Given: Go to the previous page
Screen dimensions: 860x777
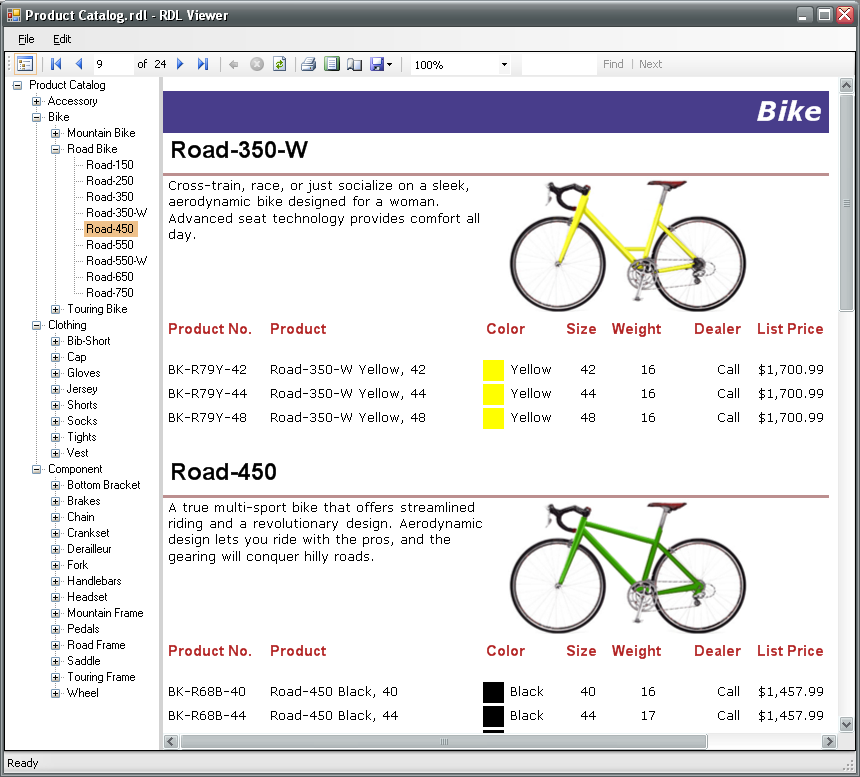Looking at the screenshot, I should 79,64.
